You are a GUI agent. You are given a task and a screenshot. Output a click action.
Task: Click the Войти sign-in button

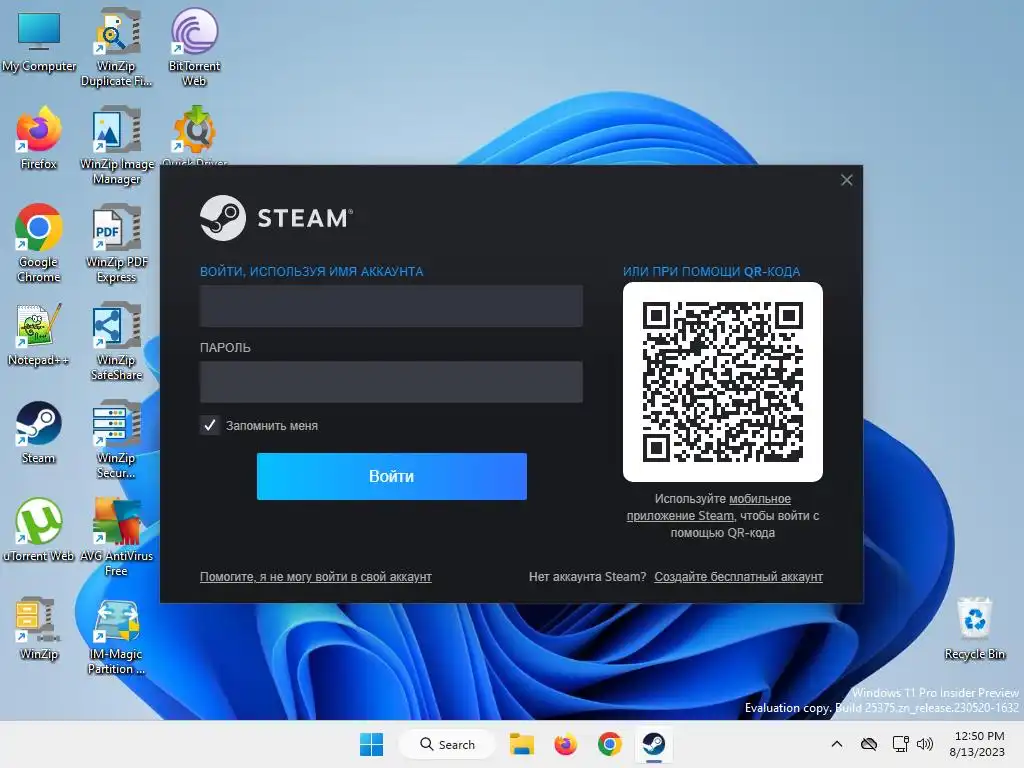coord(392,476)
